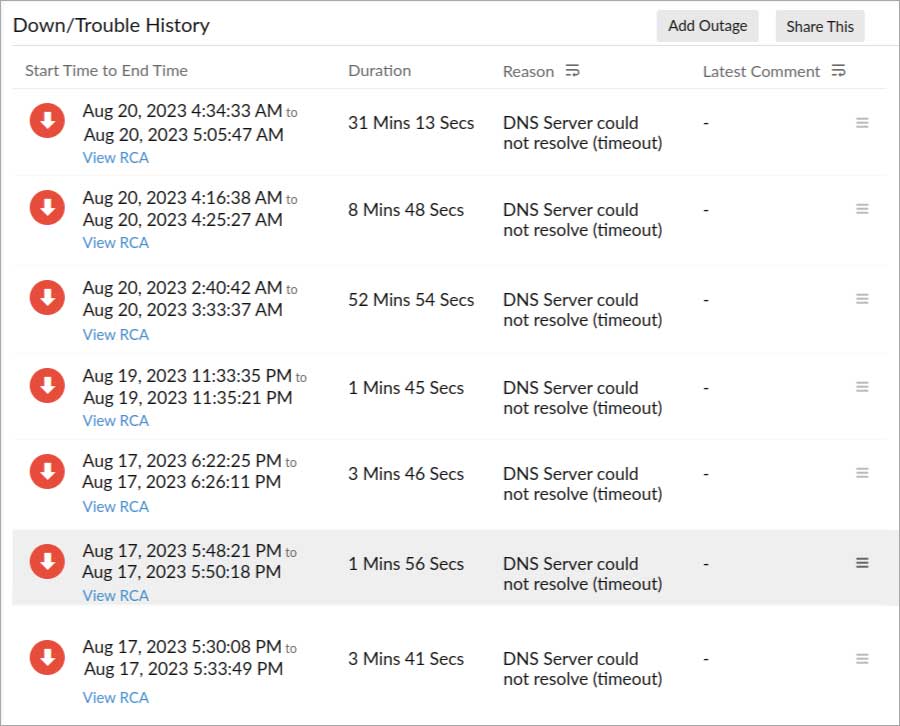Click the Duration column header
This screenshot has height=726, width=900.
(378, 70)
